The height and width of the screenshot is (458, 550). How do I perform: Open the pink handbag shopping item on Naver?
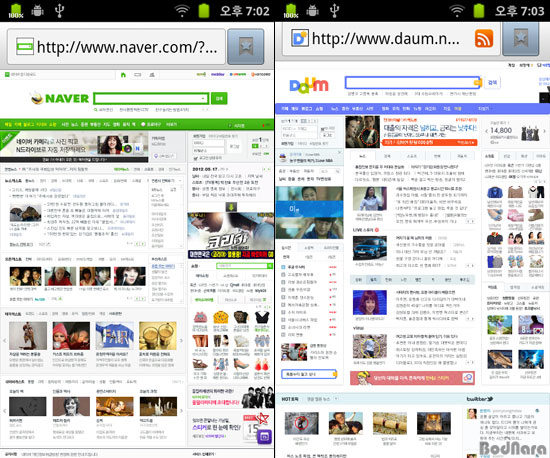(200, 317)
